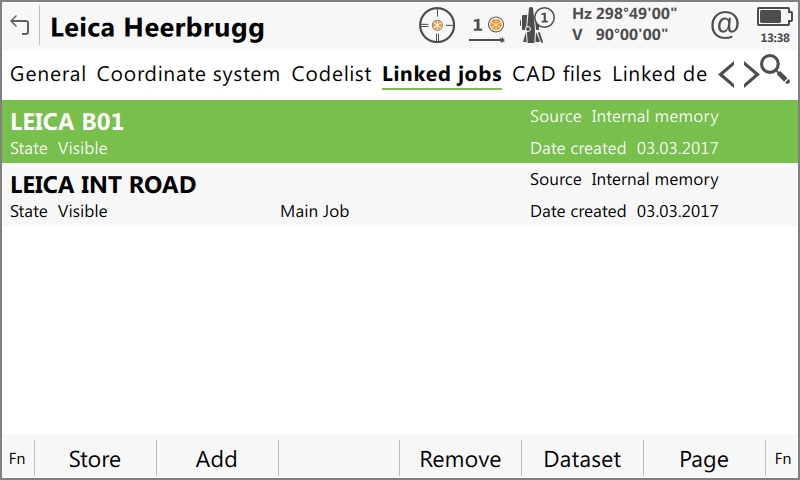Viewport: 800px width, 480px height.
Task: Select the LEICA INT ROAD job row
Action: pyautogui.click(x=400, y=195)
